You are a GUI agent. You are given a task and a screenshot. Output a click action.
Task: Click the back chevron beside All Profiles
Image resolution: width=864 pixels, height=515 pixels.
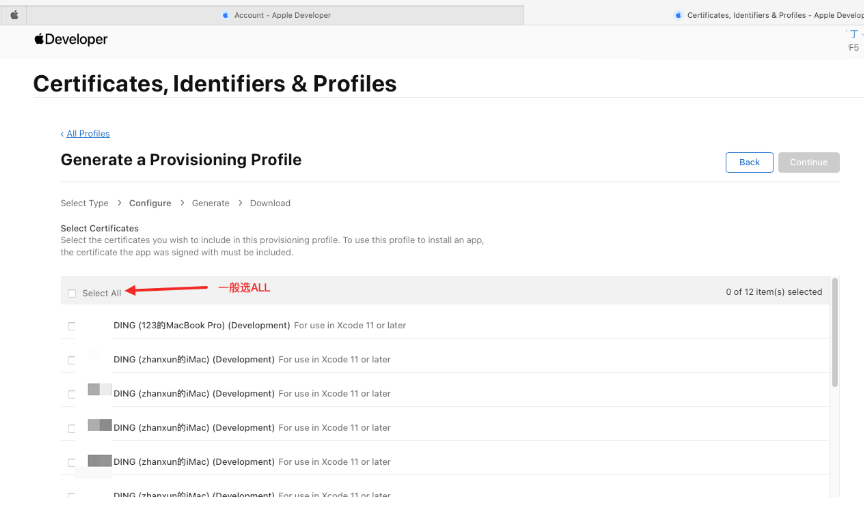click(62, 134)
